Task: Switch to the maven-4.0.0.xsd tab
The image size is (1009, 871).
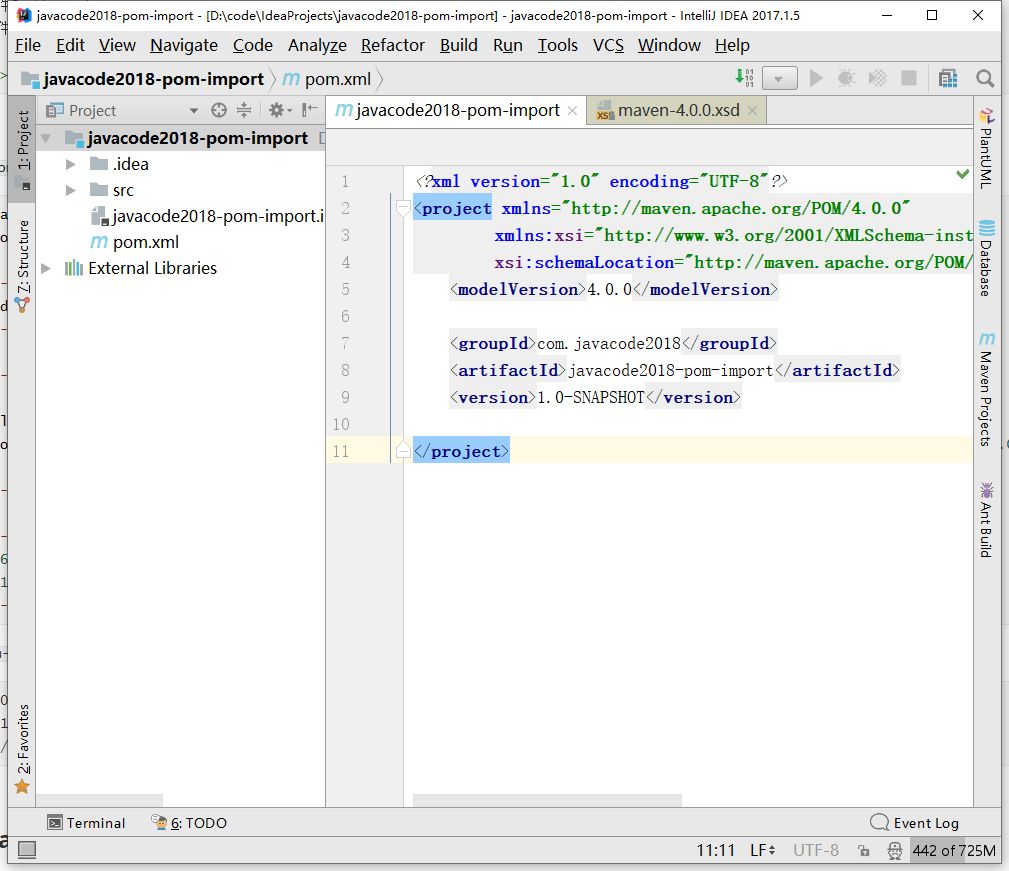Action: click(677, 110)
